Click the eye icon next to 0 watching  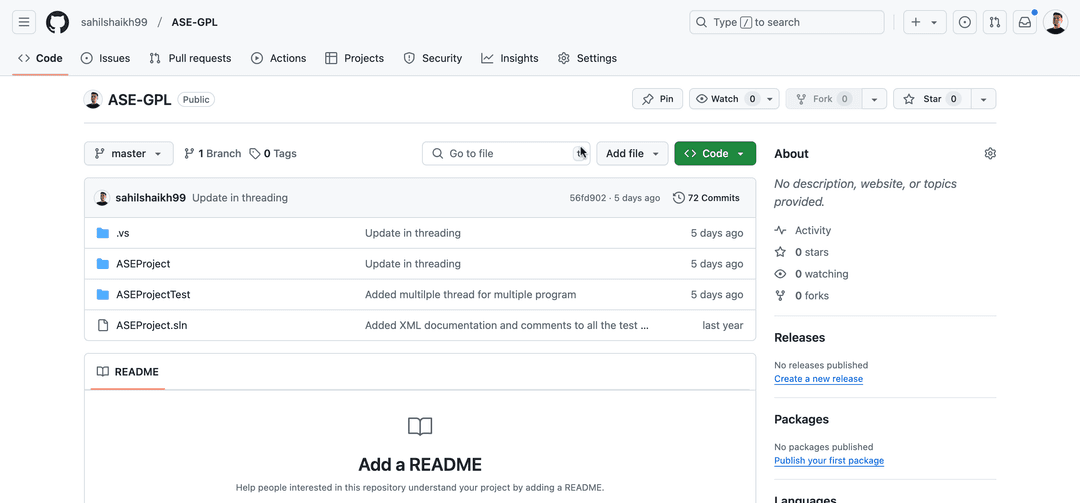pyautogui.click(x=780, y=274)
